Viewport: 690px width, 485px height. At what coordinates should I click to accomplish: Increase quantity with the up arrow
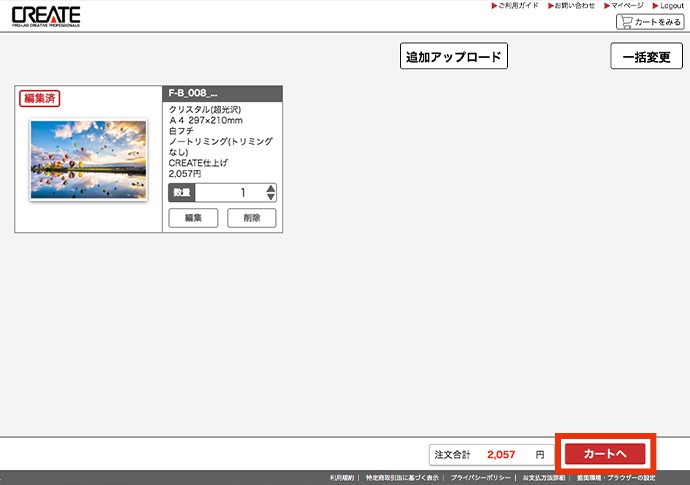coord(271,189)
